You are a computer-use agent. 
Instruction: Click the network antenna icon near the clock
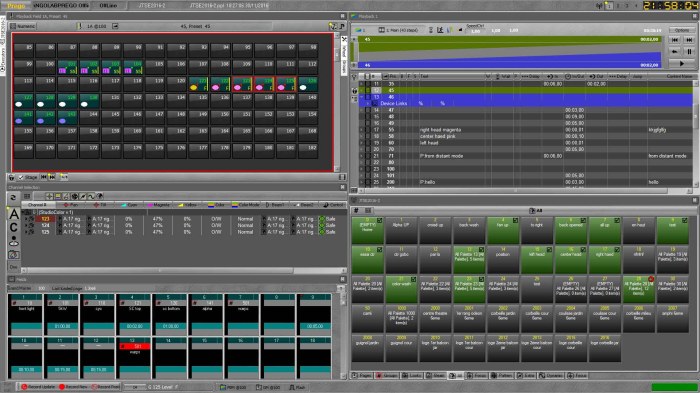[x=599, y=6]
